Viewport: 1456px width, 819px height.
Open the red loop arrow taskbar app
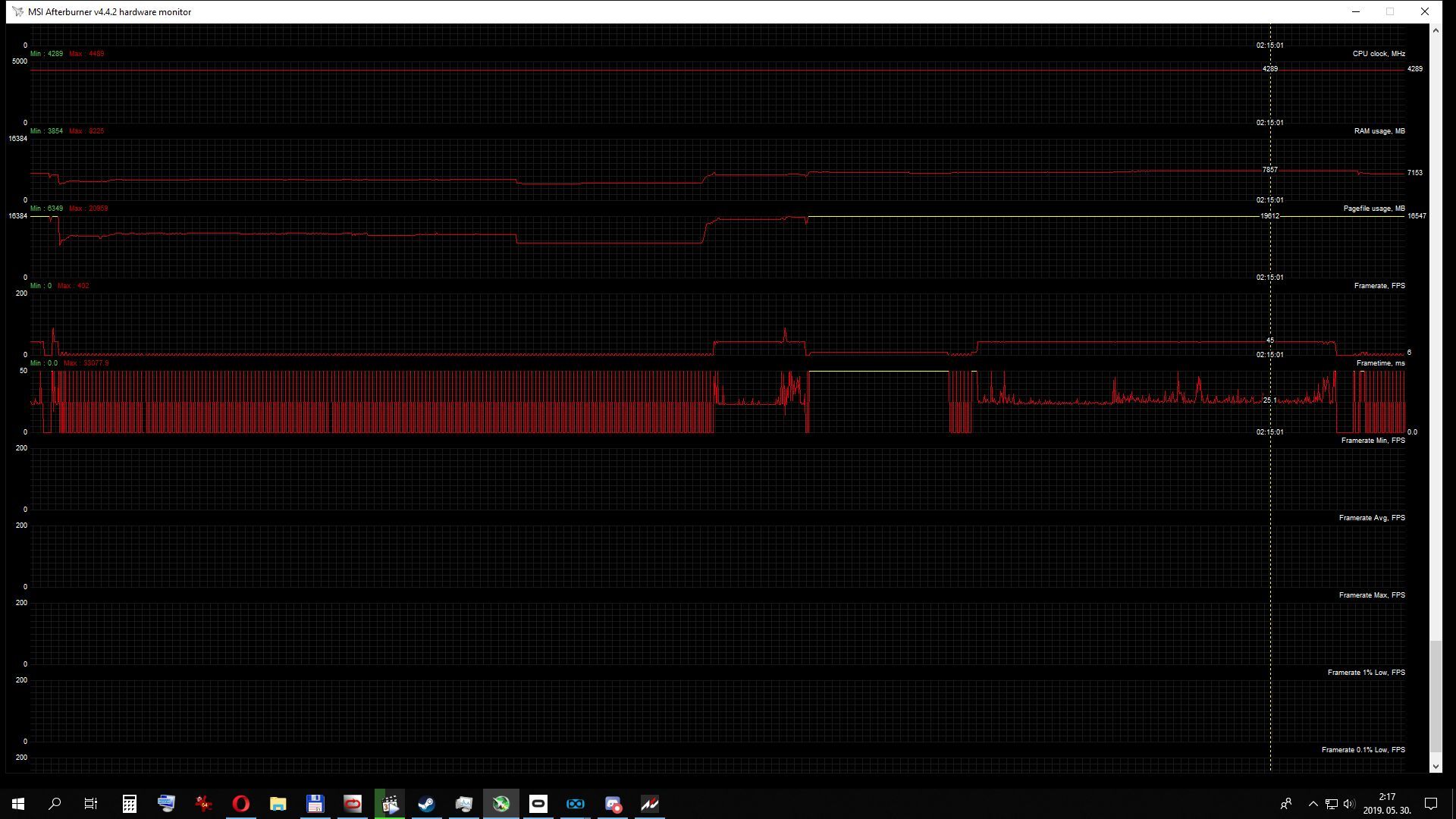click(352, 804)
